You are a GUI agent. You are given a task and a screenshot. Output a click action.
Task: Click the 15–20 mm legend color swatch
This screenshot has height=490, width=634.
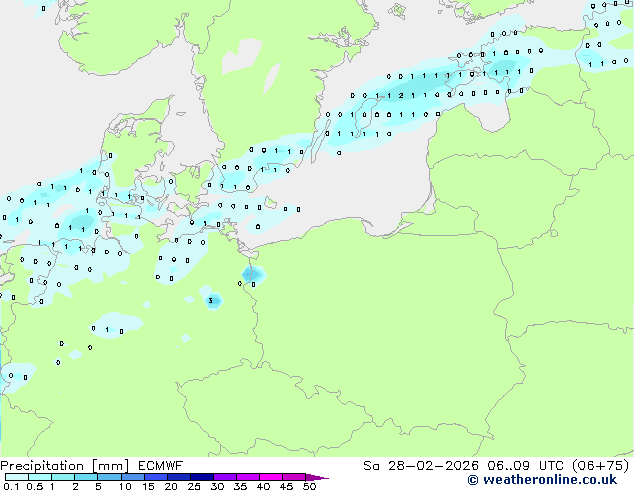(156, 477)
